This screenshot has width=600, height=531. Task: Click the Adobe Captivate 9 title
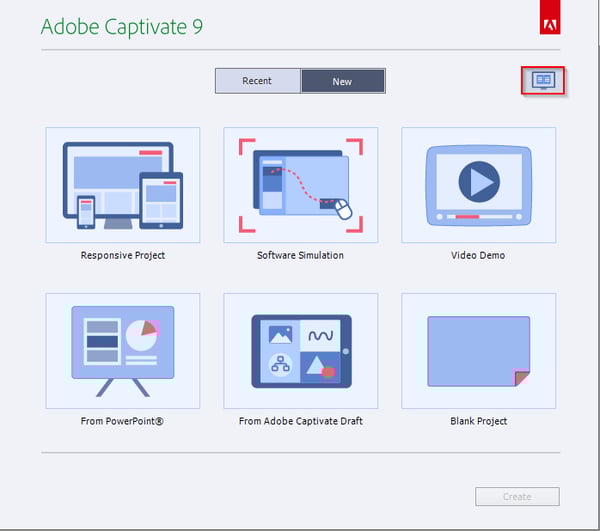point(122,27)
